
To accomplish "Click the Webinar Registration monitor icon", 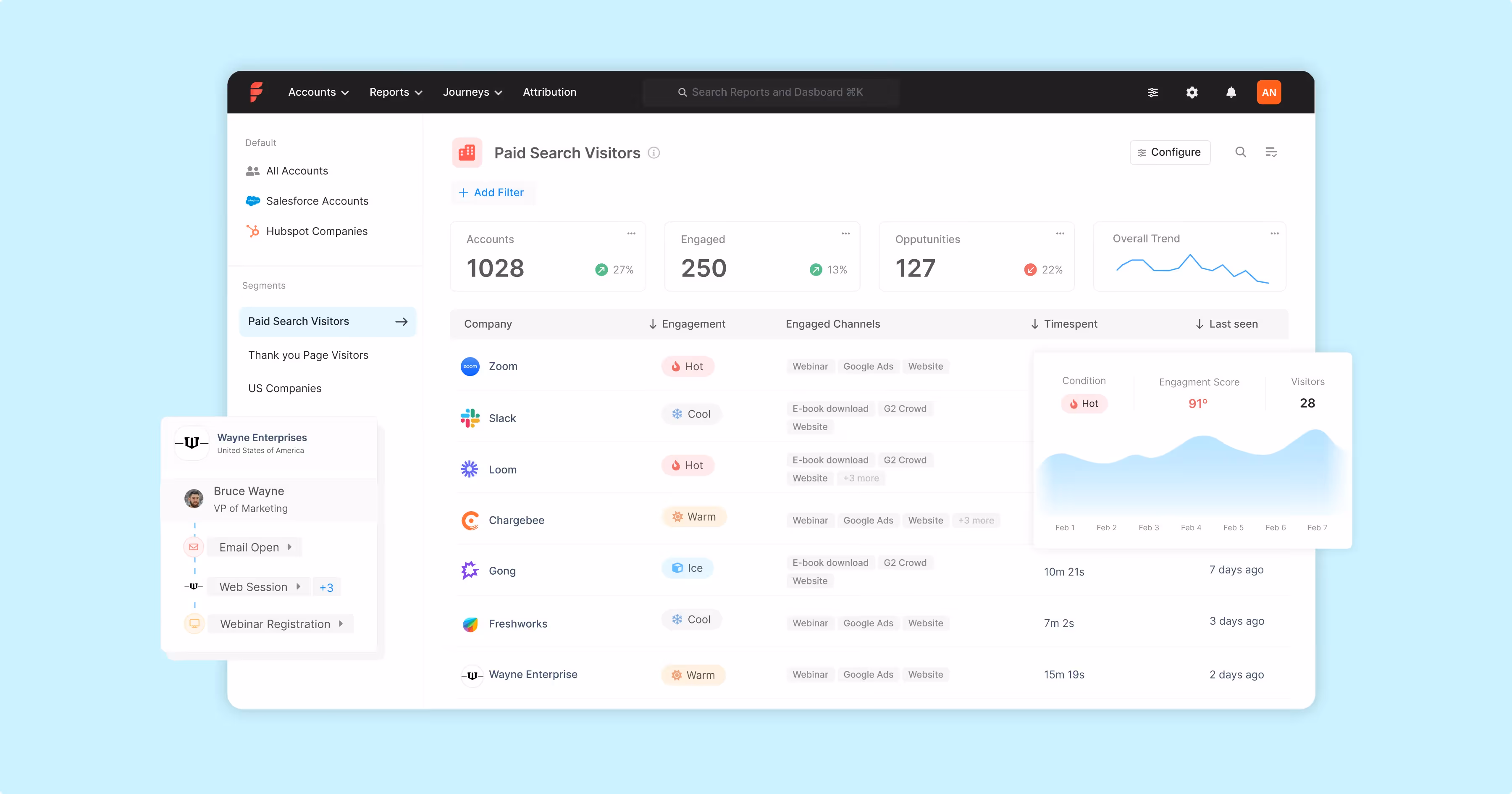I will click(194, 623).
